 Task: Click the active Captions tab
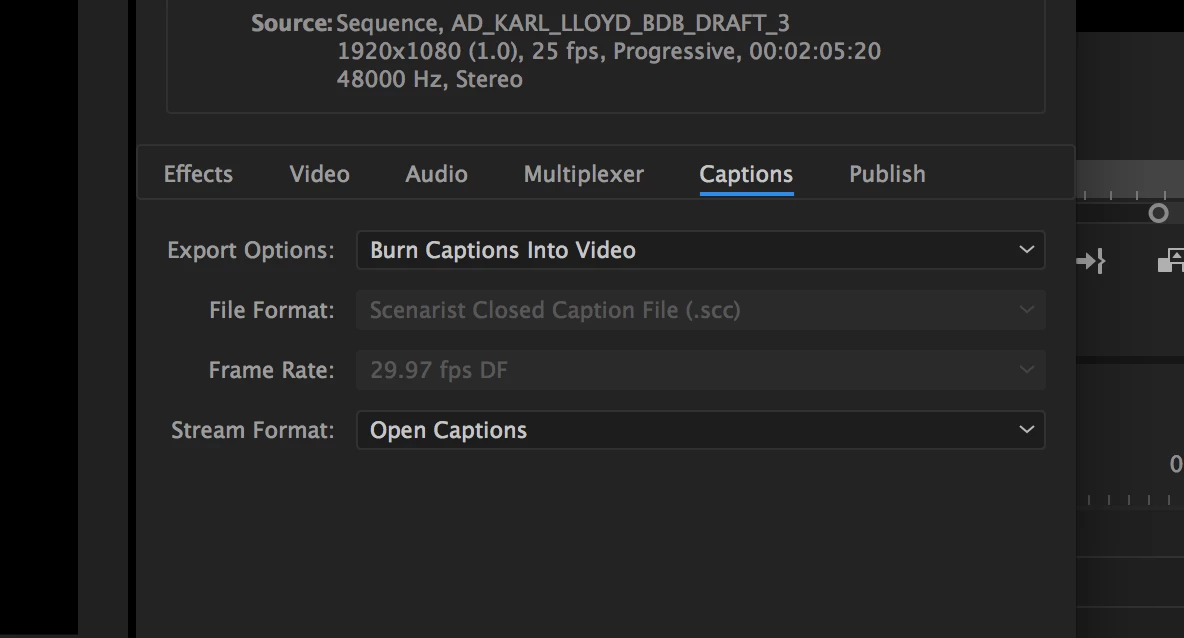tap(746, 174)
